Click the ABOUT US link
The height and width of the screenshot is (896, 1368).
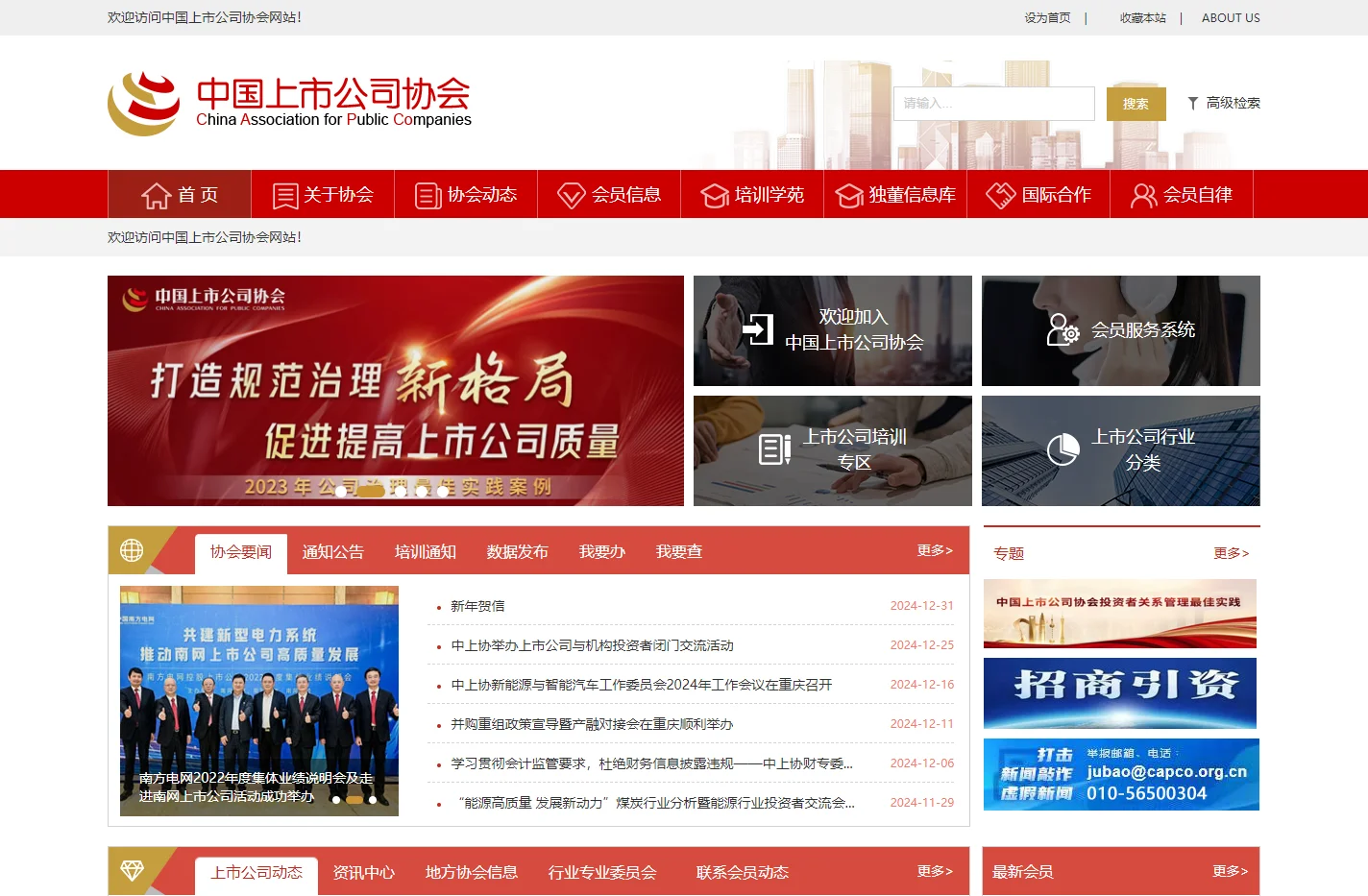click(1231, 17)
